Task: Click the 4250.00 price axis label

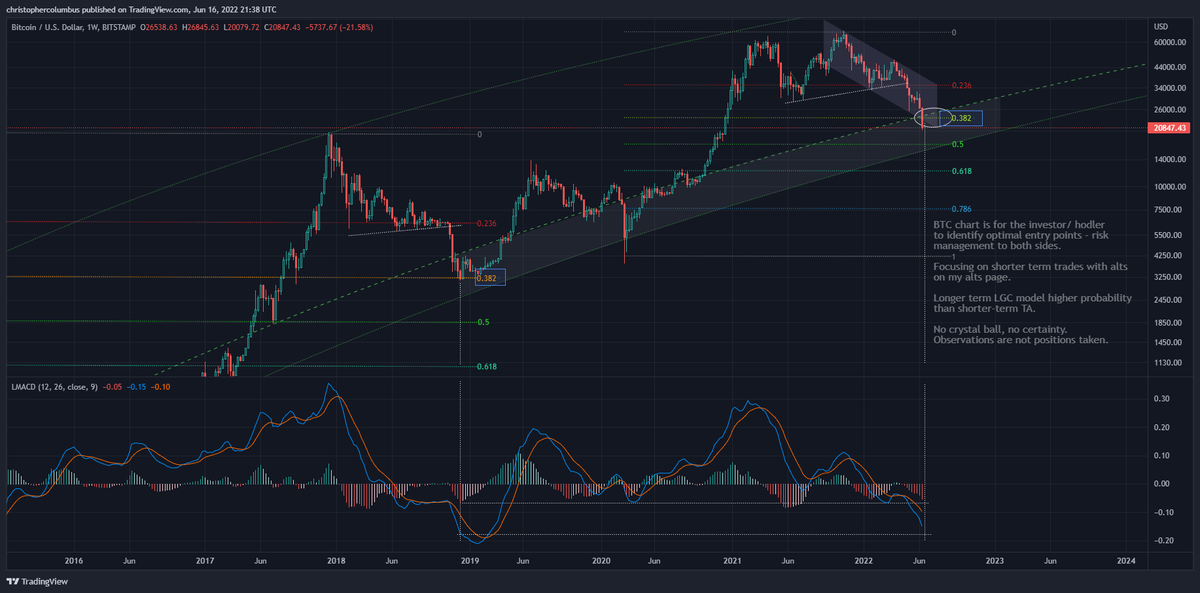Action: point(1166,255)
